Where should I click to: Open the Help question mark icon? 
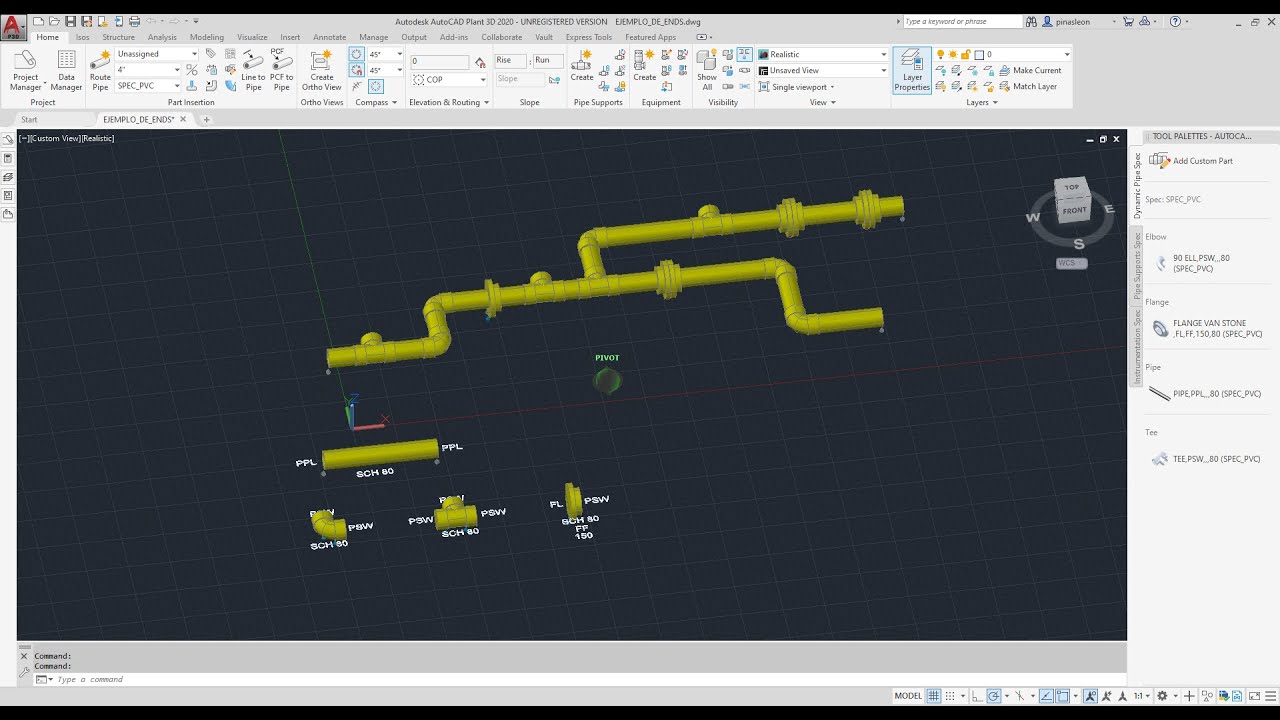tap(1175, 21)
